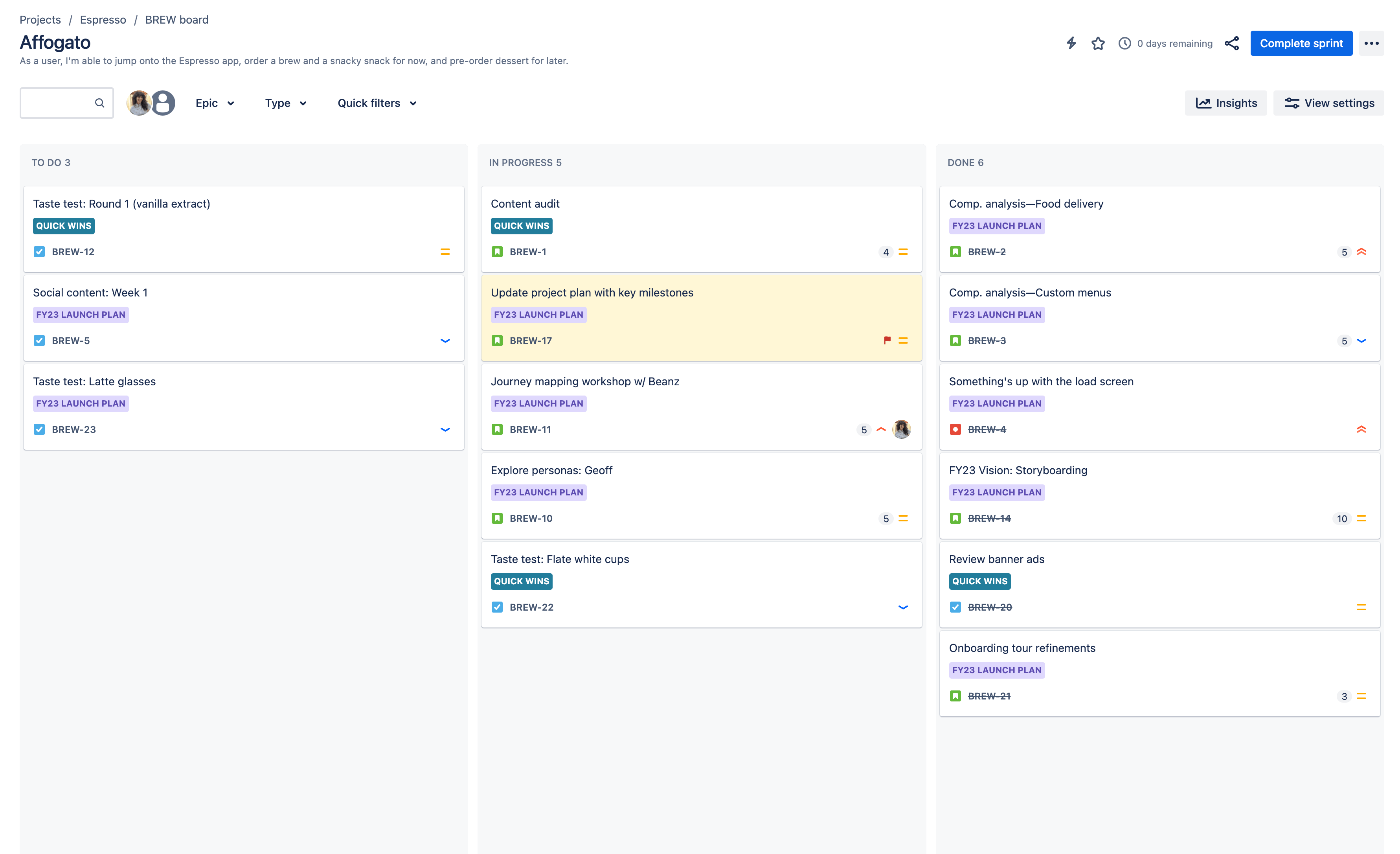Expand Quick filters dropdown menu
The width and height of the screenshot is (1400, 854).
coord(378,103)
